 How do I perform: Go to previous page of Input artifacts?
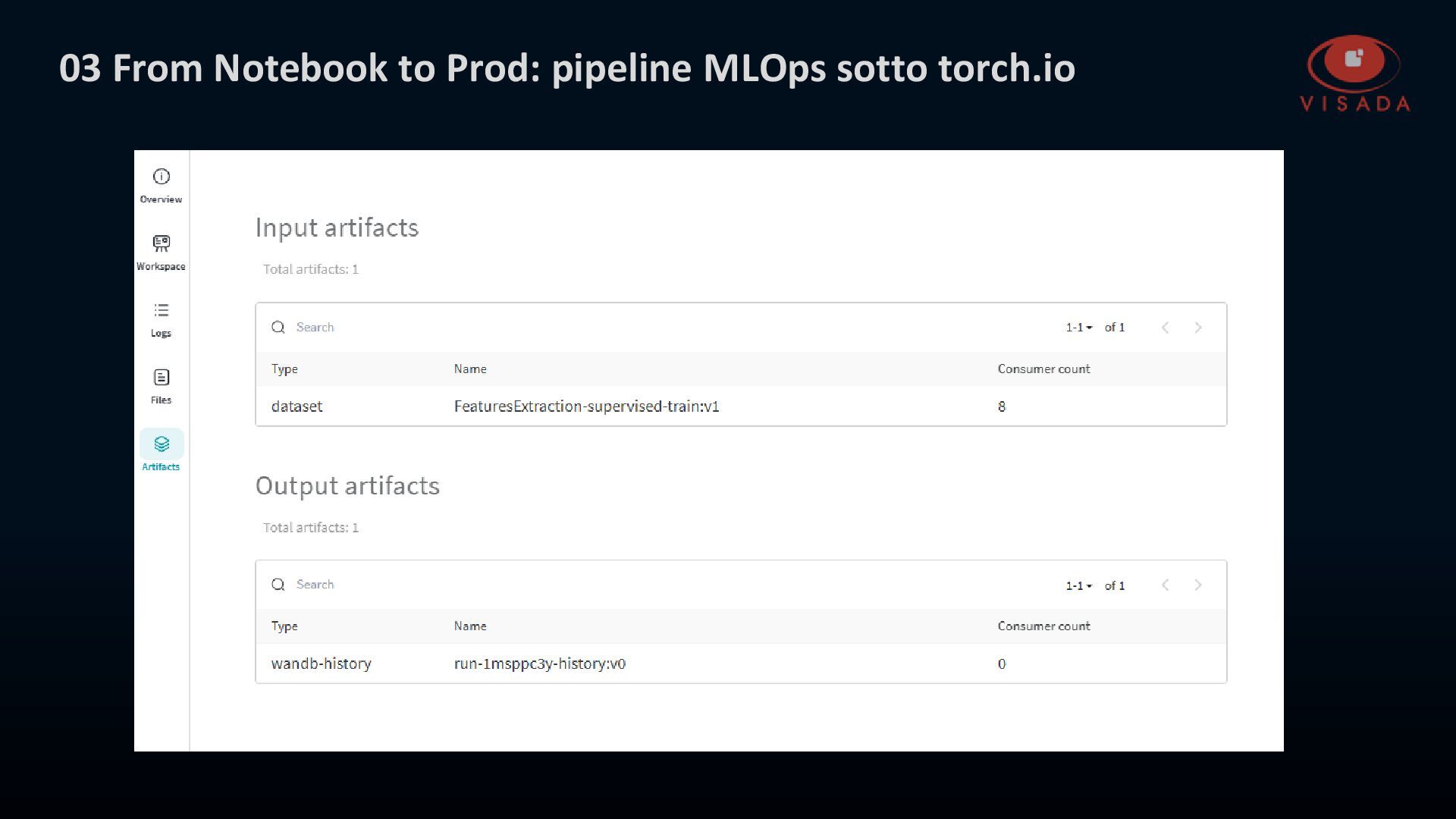(1166, 328)
